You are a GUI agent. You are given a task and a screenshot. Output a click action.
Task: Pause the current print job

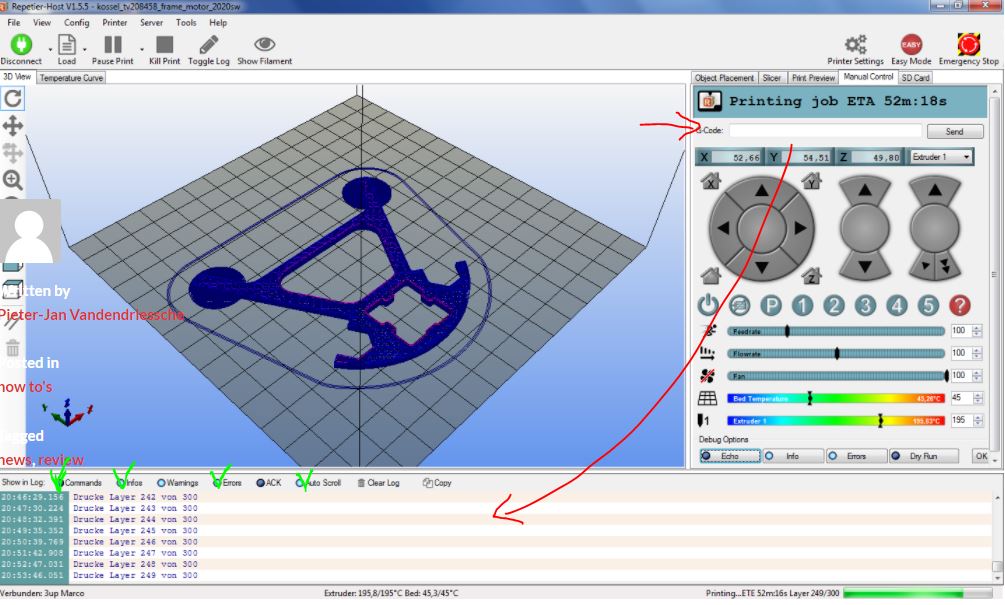point(112,45)
